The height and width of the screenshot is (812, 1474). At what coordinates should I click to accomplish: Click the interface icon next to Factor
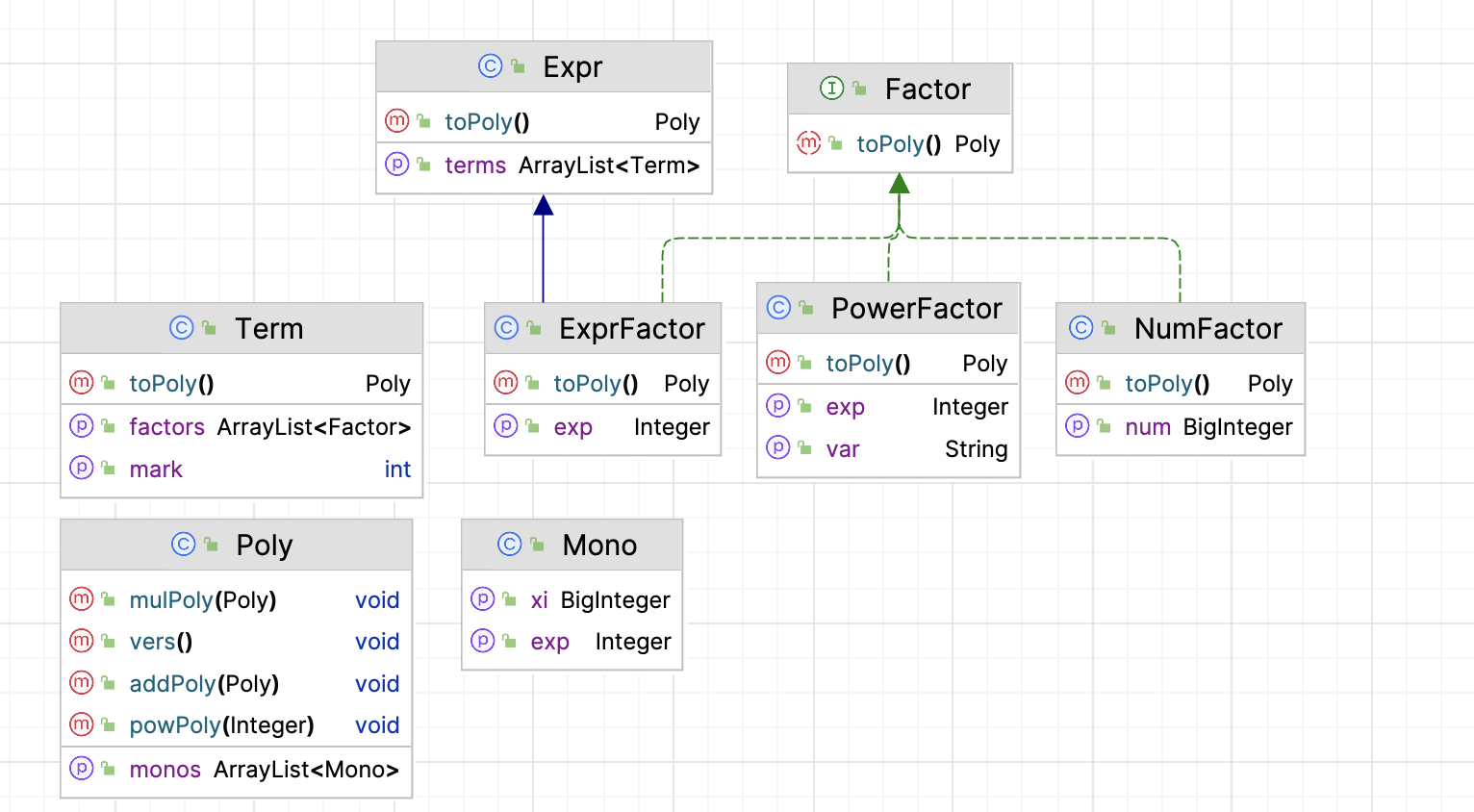click(x=832, y=89)
